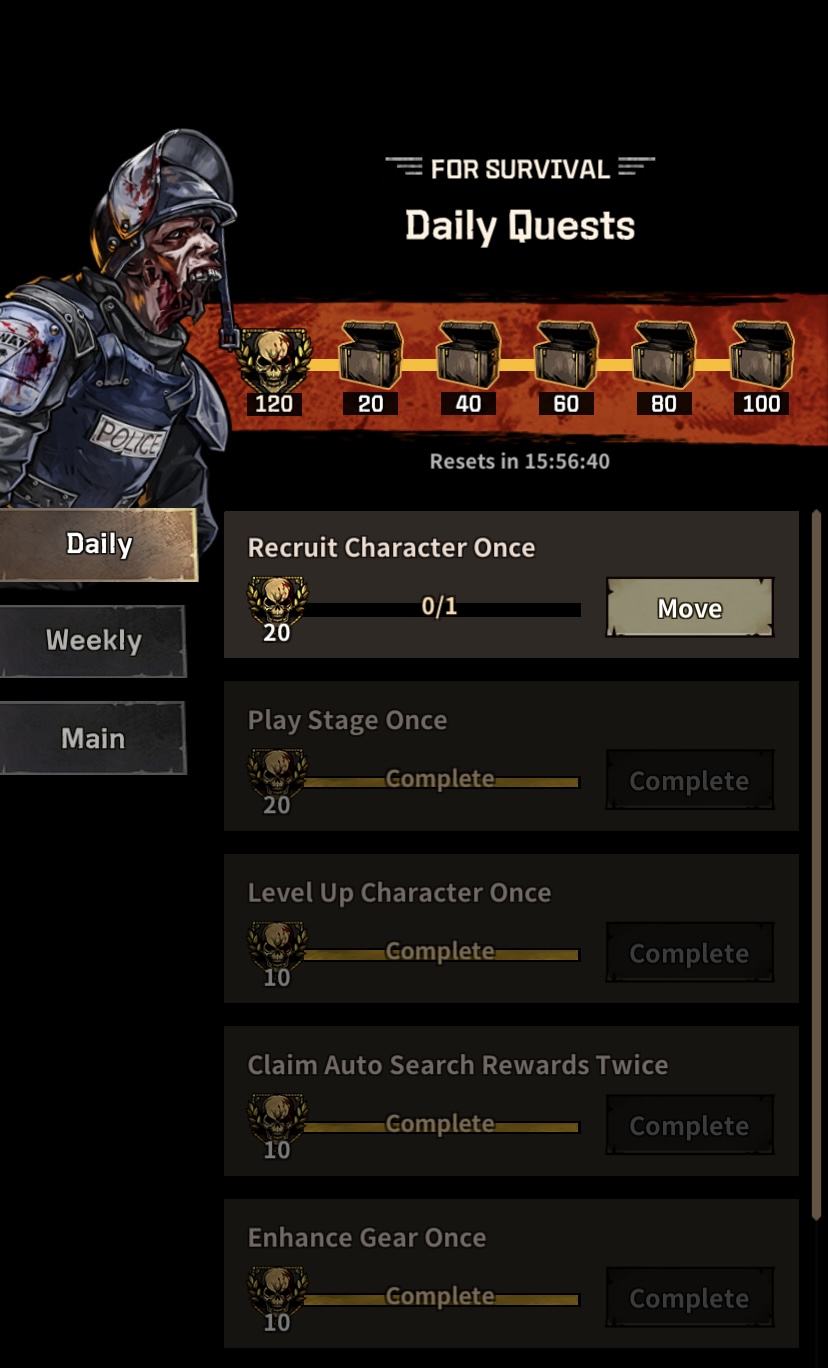Click Complete button for Claim Auto Search Rewards
The height and width of the screenshot is (1368, 828).
point(690,1125)
